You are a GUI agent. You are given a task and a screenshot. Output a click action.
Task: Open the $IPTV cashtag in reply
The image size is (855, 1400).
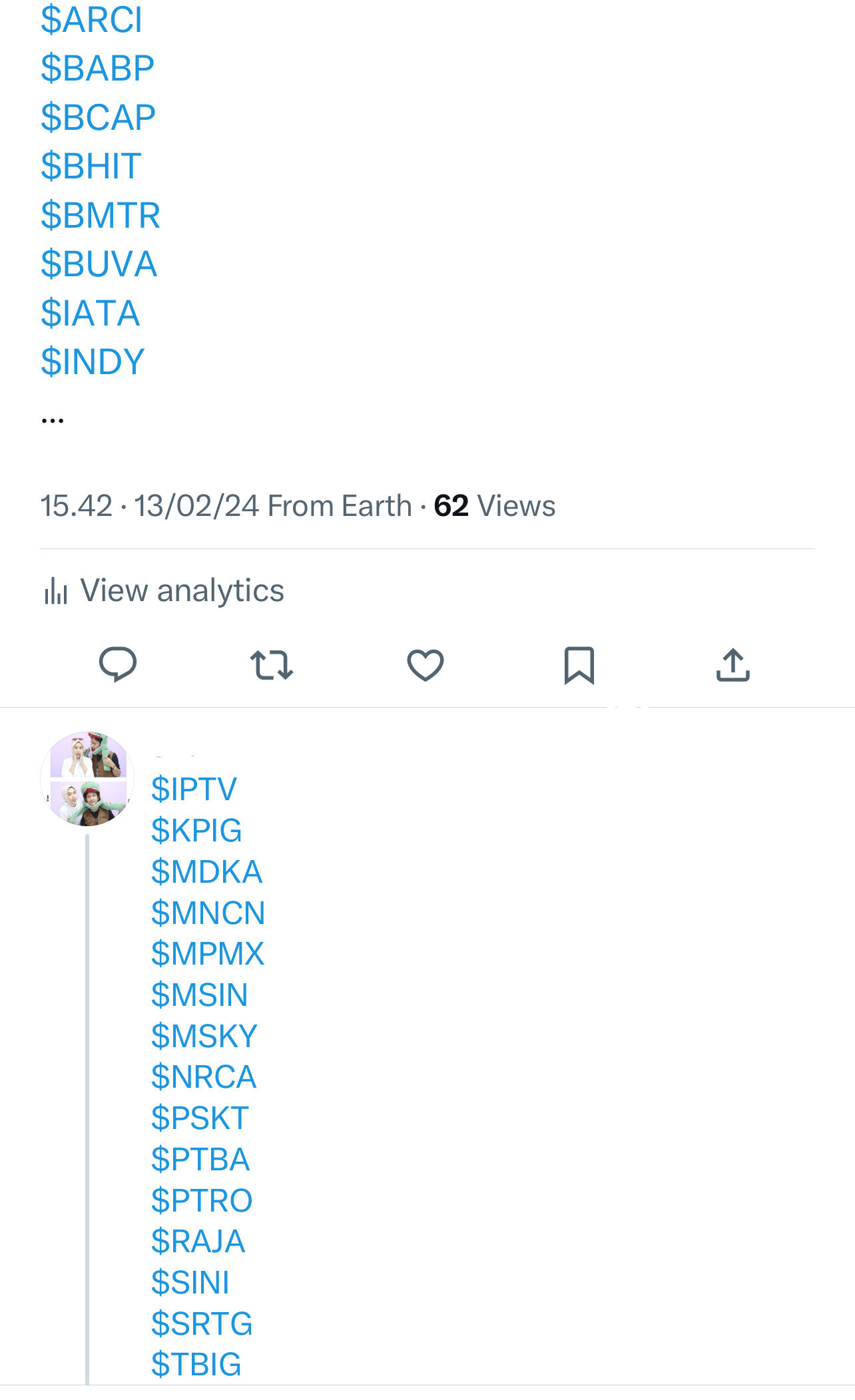[x=194, y=789]
